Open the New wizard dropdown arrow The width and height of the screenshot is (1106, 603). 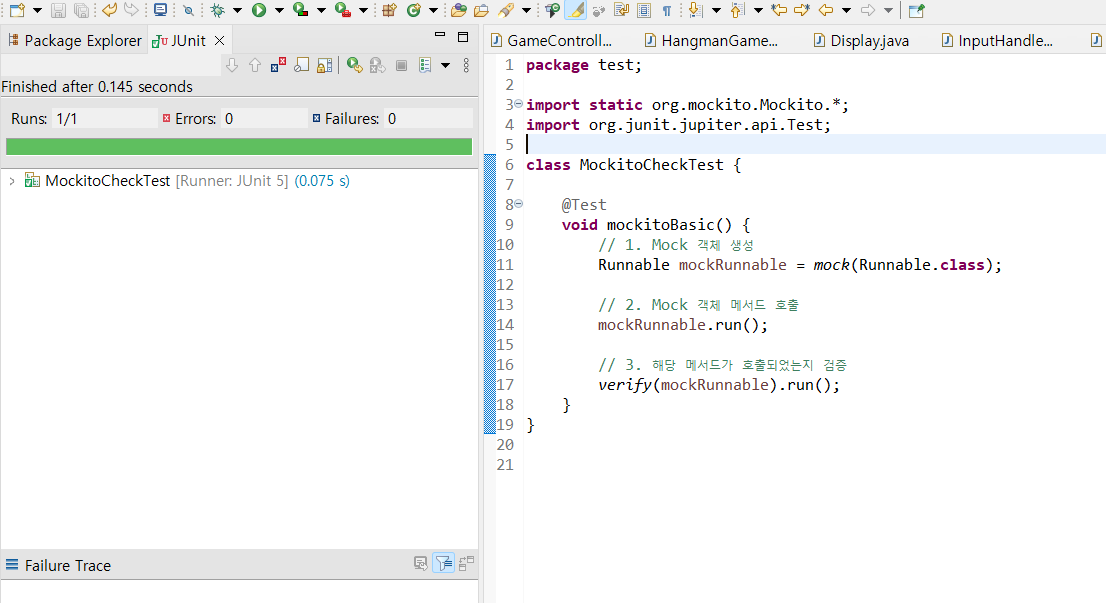[x=37, y=11]
